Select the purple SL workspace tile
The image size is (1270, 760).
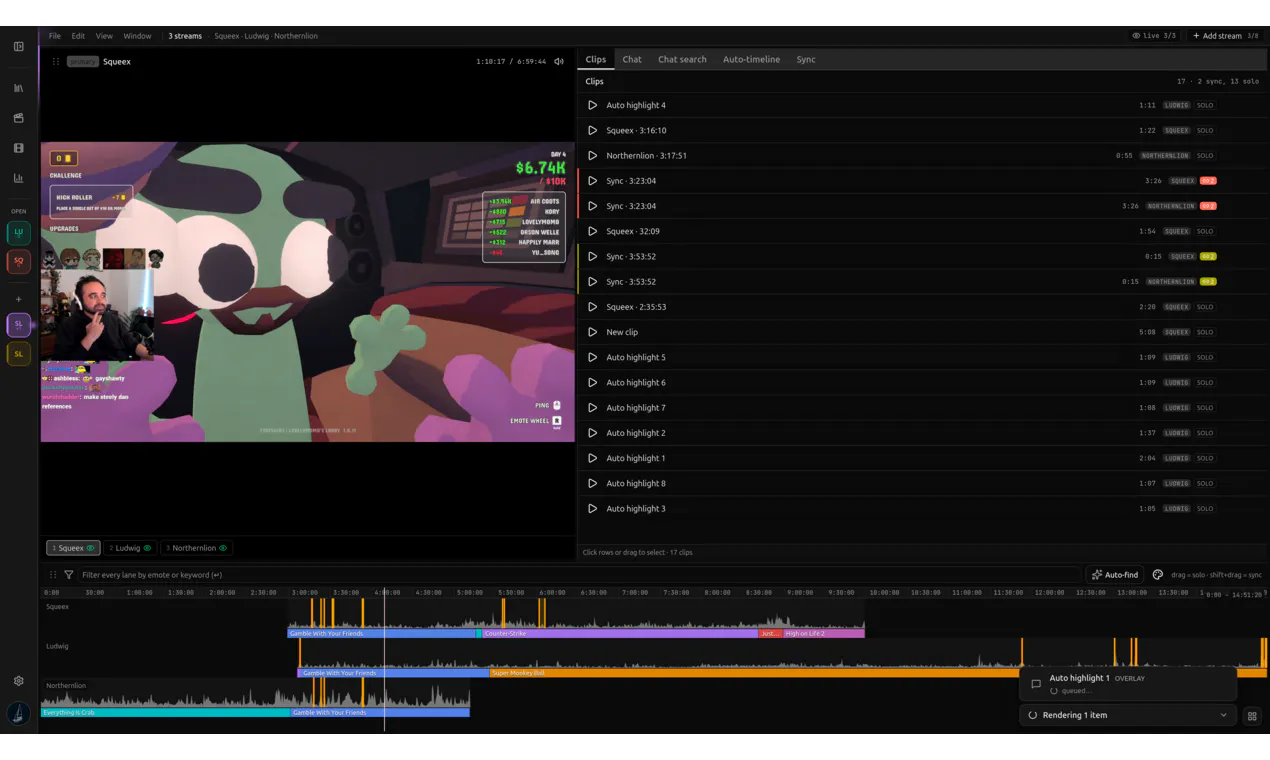pyautogui.click(x=18, y=325)
